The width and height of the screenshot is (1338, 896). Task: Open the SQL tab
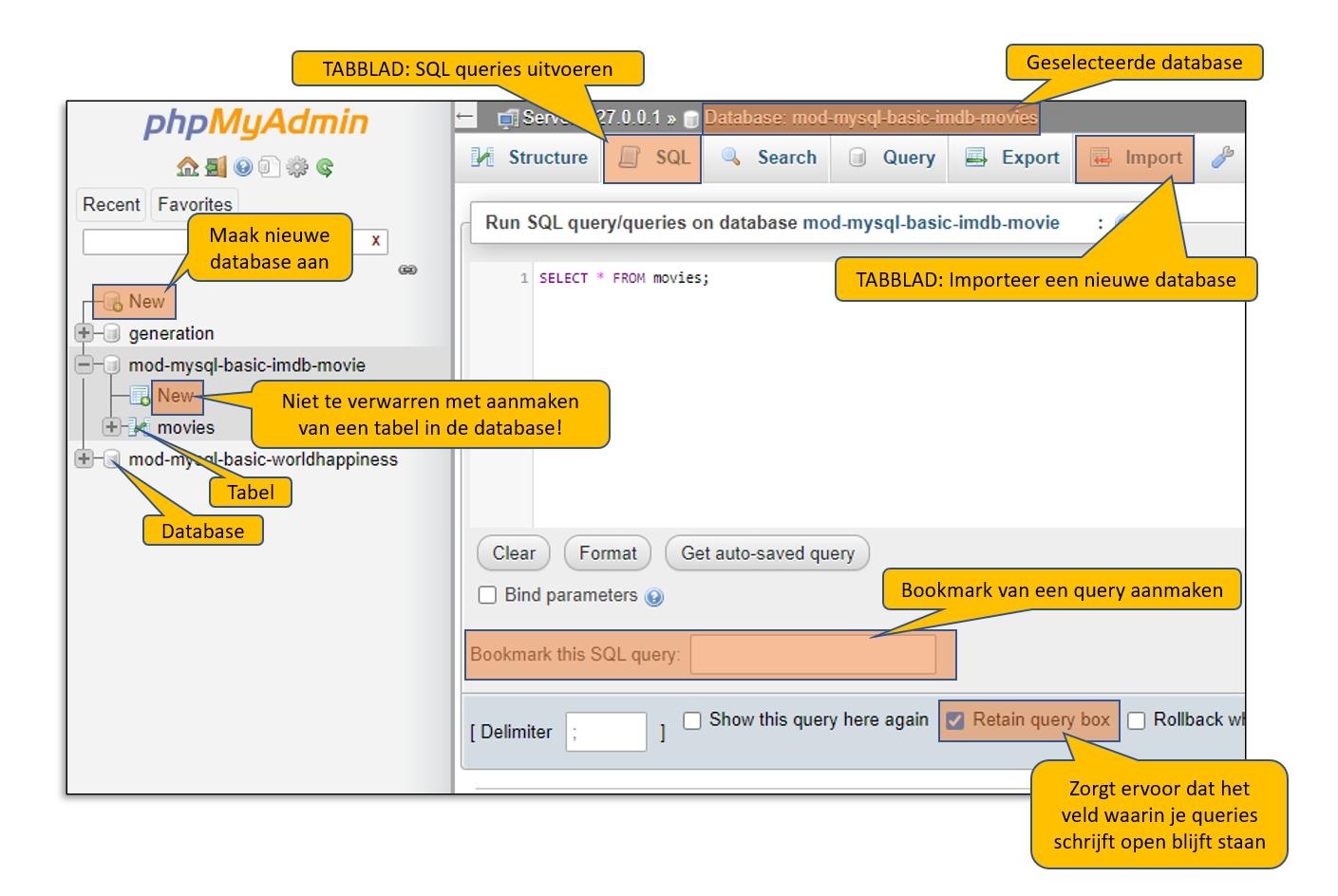pyautogui.click(x=653, y=158)
